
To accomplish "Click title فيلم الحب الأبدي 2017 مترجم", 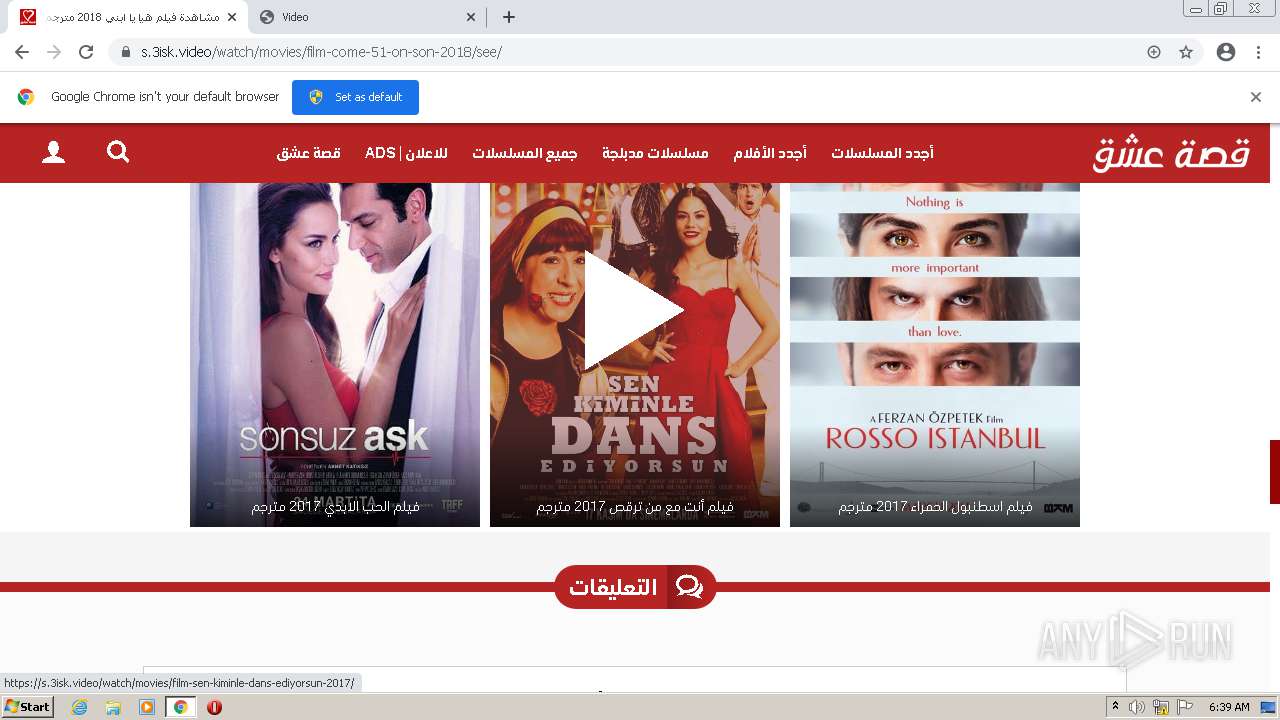I will pyautogui.click(x=335, y=507).
